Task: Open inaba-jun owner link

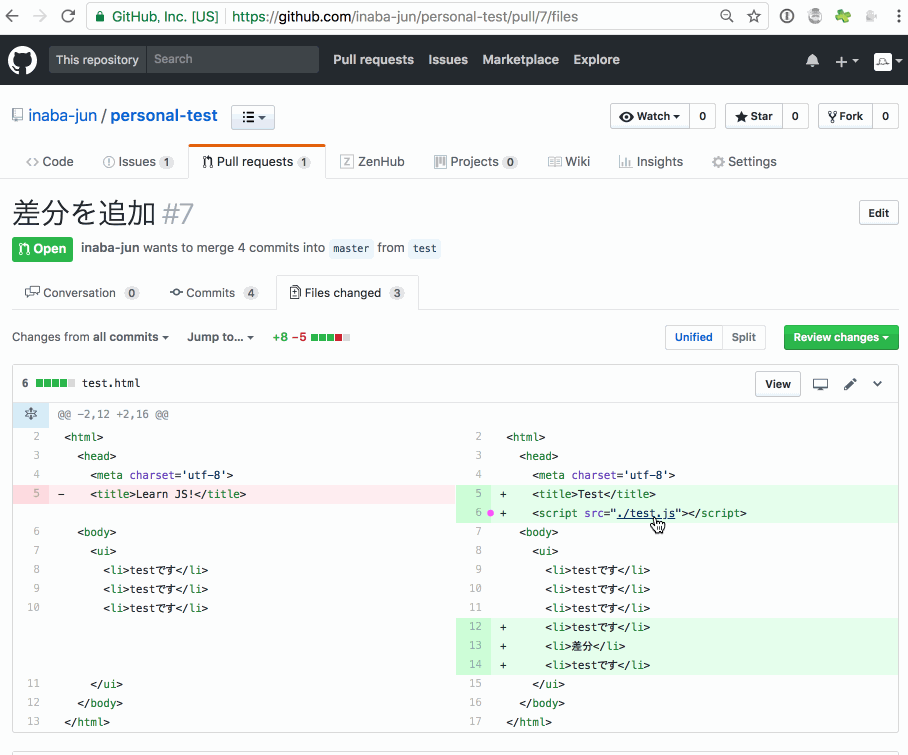Action: coord(63,116)
